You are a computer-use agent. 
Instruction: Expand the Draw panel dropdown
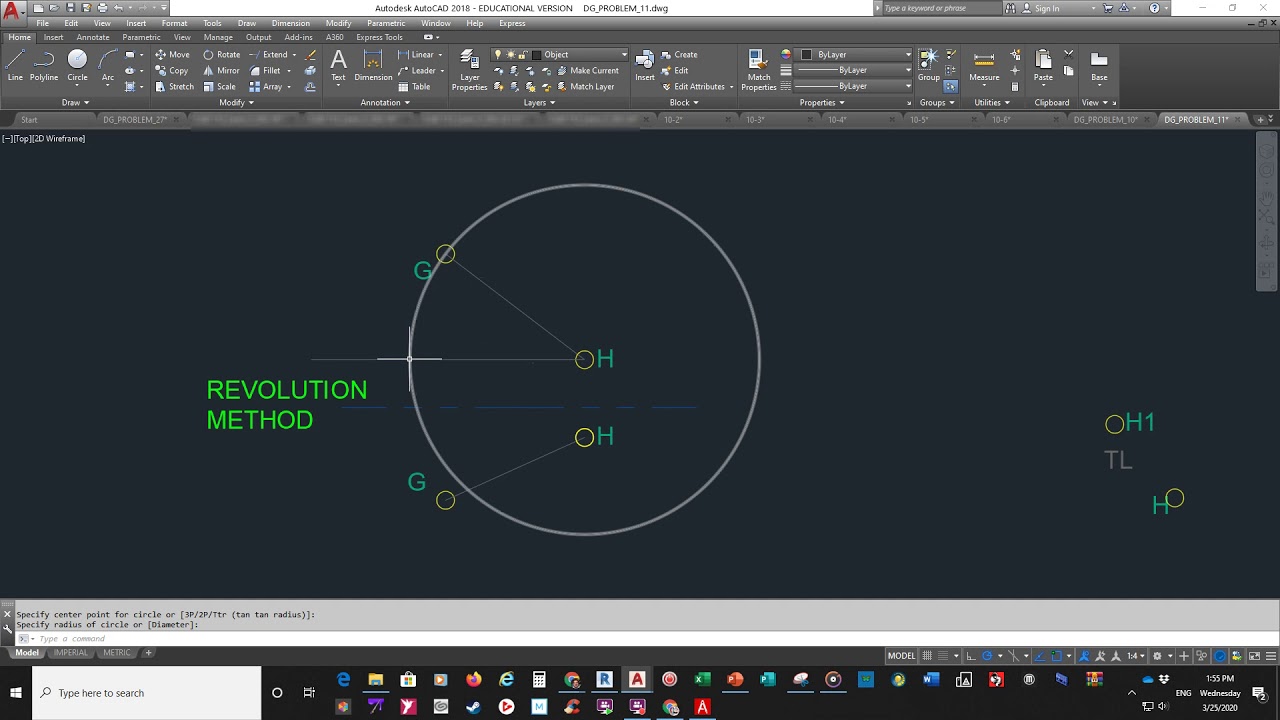(76, 102)
